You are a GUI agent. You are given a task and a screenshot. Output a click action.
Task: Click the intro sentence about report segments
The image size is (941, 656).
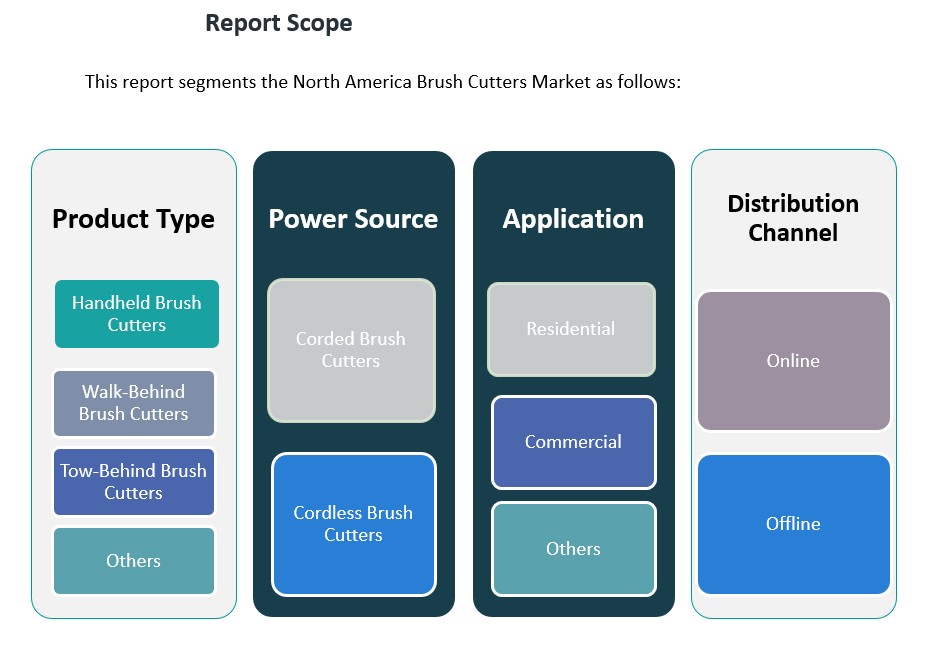382,82
